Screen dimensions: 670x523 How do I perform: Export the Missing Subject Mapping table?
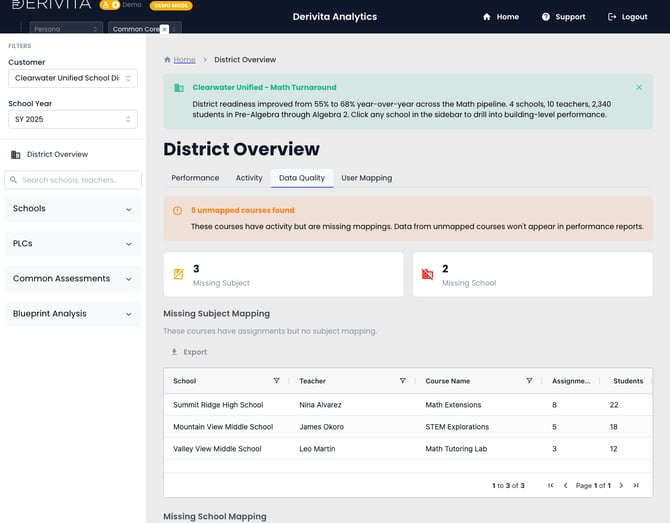pyautogui.click(x=189, y=352)
